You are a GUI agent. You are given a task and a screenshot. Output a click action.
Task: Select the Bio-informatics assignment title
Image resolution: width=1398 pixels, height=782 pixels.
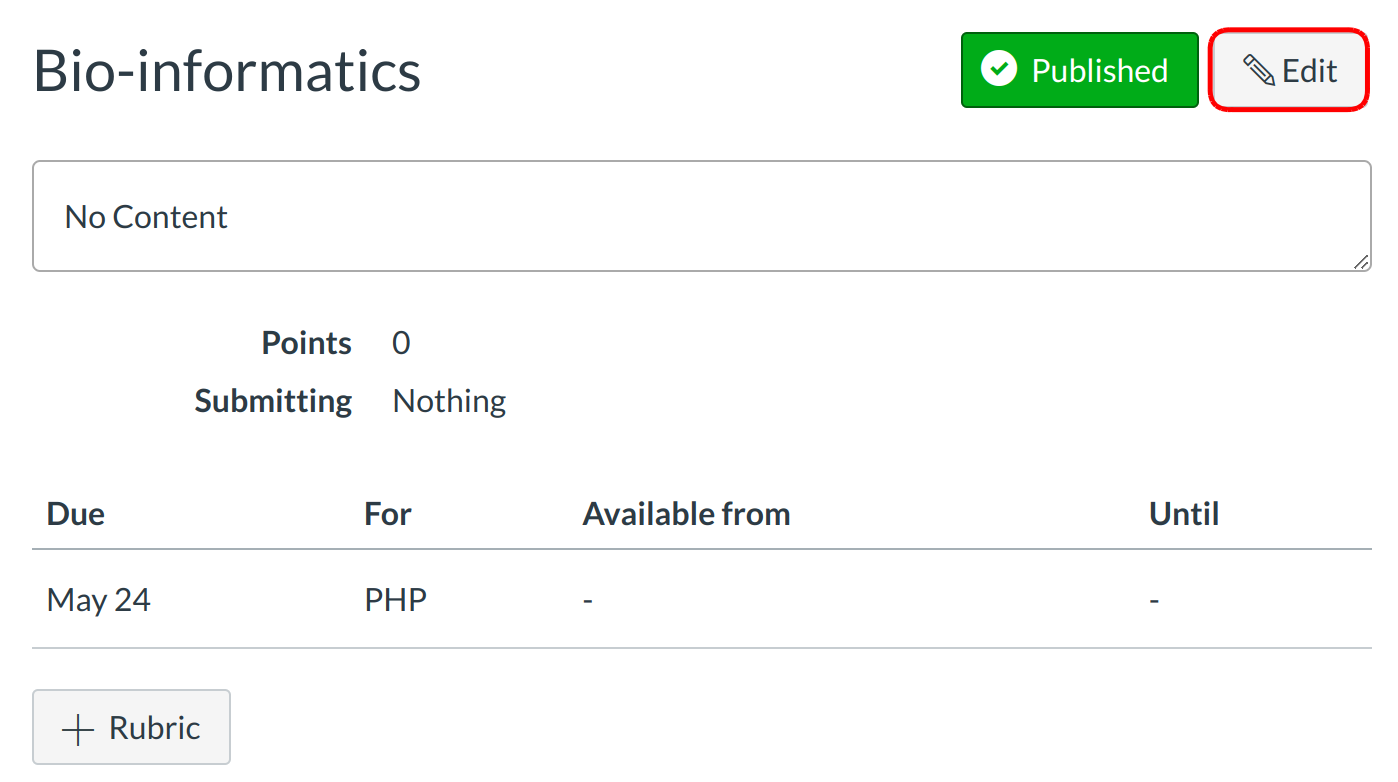[227, 71]
